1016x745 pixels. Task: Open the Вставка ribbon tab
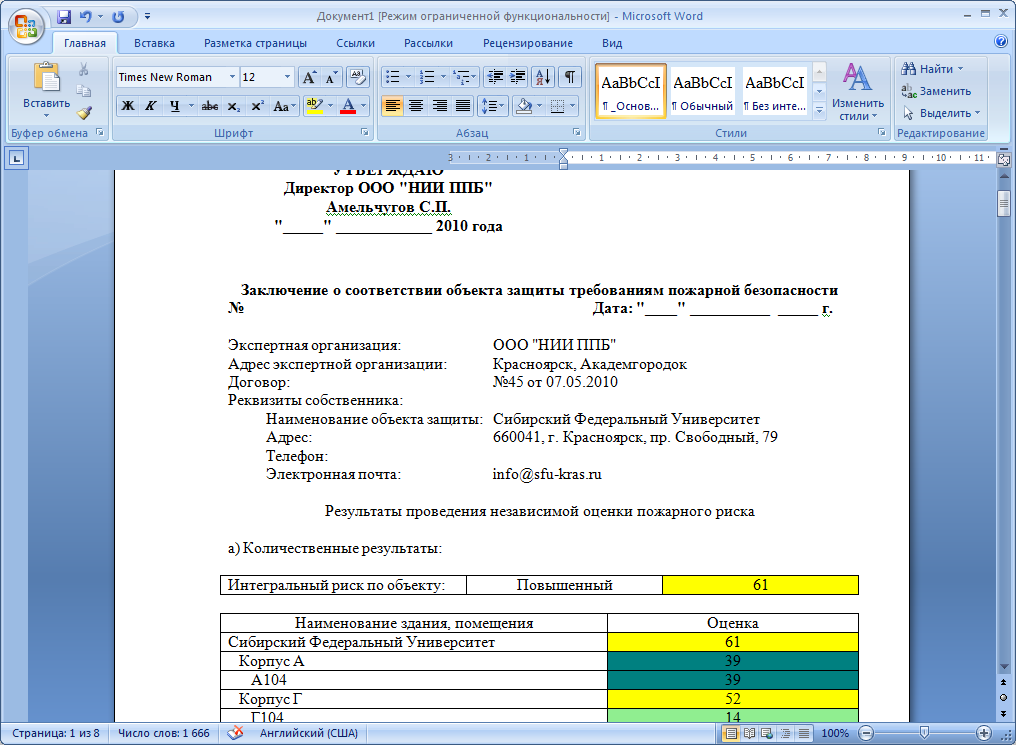(154, 43)
